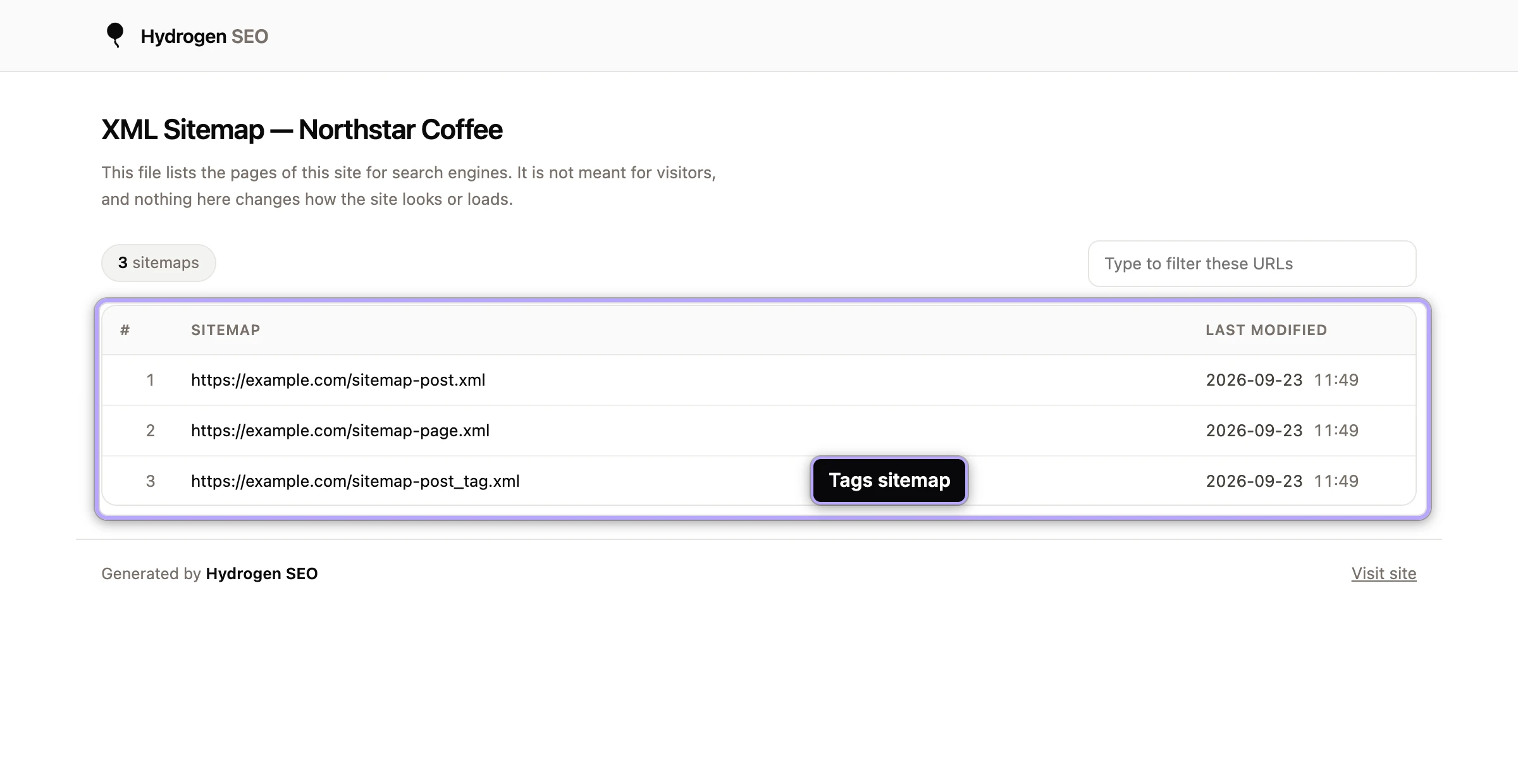Viewport: 1518px width, 784px height.
Task: Click row number 3 in the table
Action: click(x=151, y=481)
